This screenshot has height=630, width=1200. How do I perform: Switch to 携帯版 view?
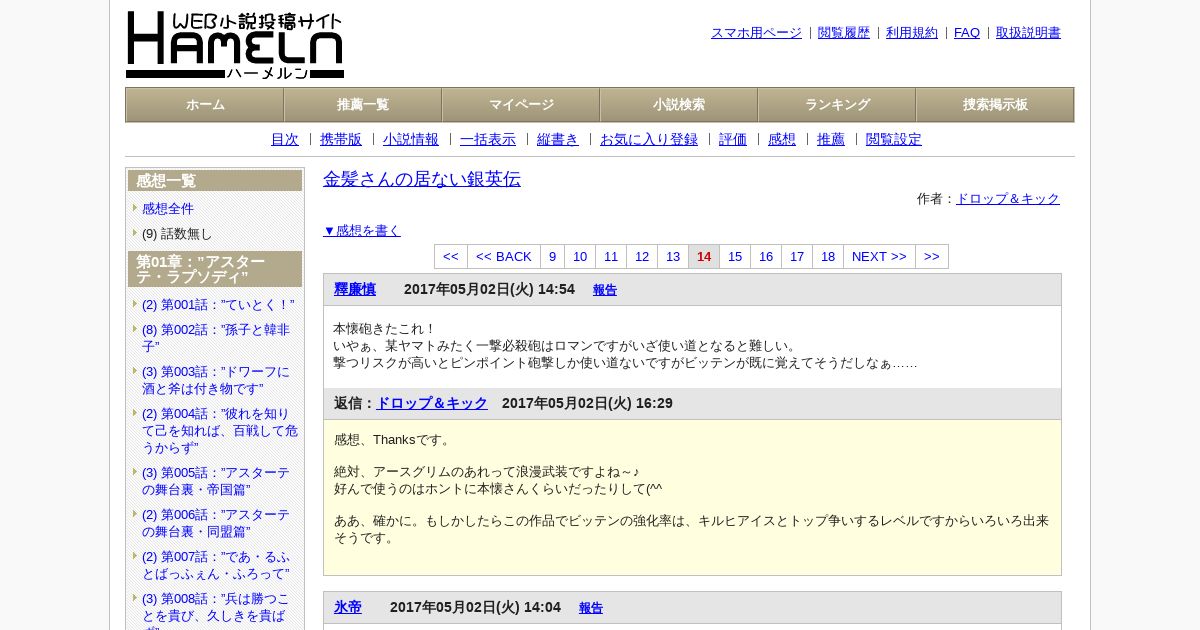click(x=341, y=139)
